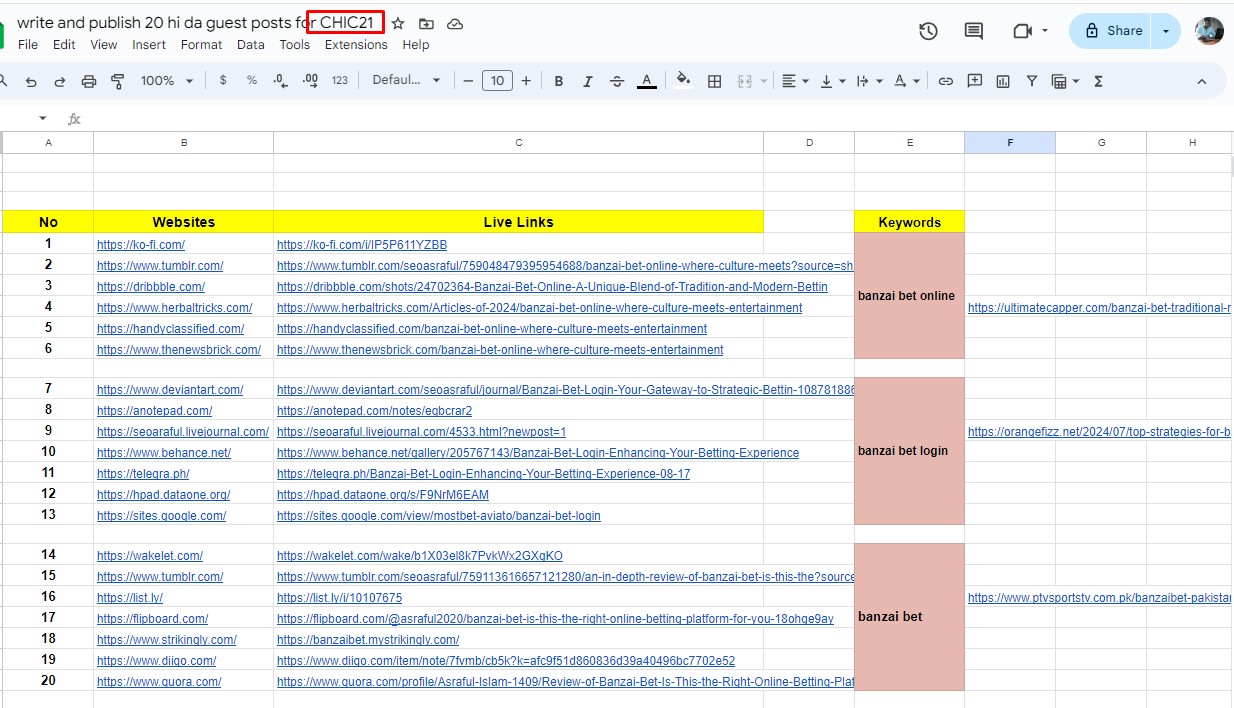Click the Insert link icon
The image size is (1234, 708).
(945, 81)
